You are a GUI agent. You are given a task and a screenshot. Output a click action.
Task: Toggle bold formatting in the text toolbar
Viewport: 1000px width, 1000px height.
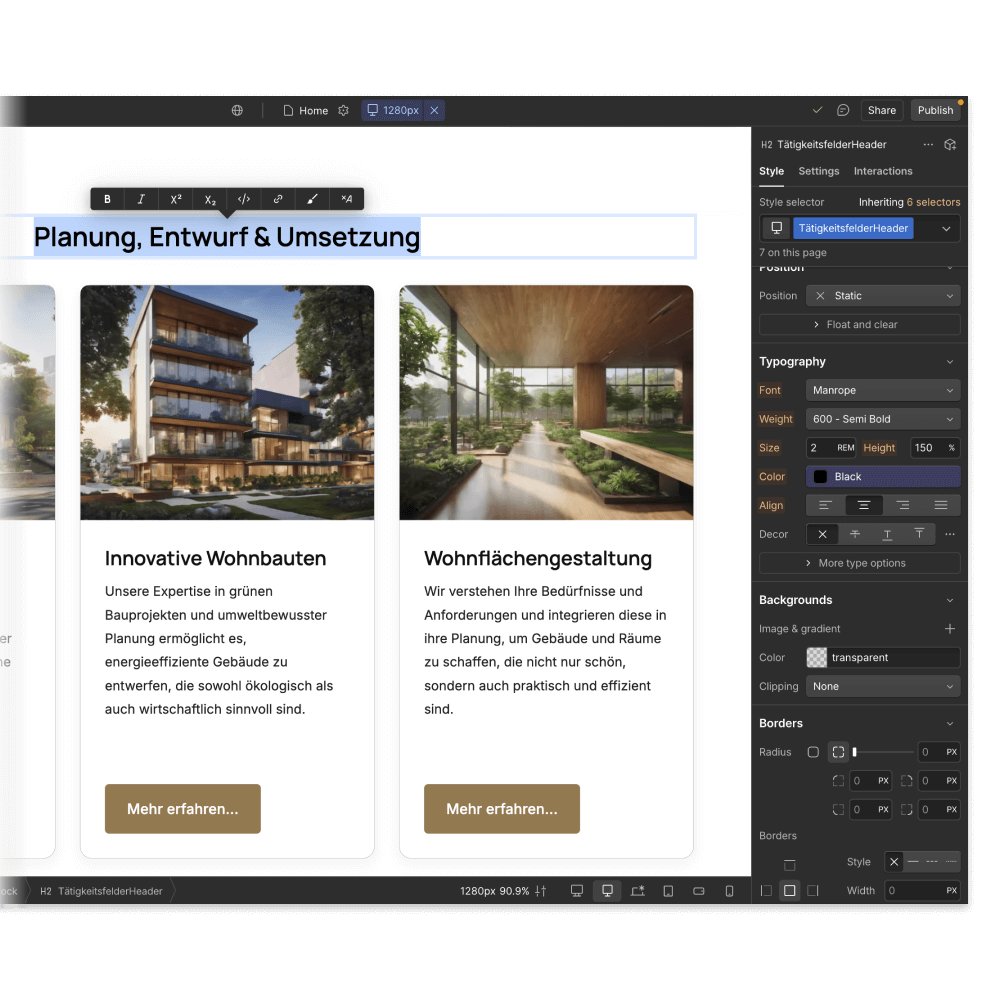pos(107,199)
